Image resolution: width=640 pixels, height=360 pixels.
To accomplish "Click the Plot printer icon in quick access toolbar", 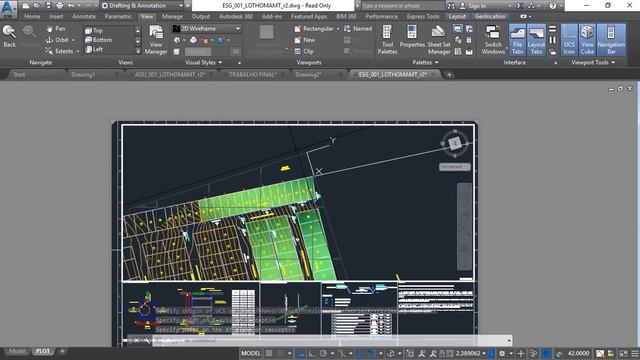I will coord(60,6).
